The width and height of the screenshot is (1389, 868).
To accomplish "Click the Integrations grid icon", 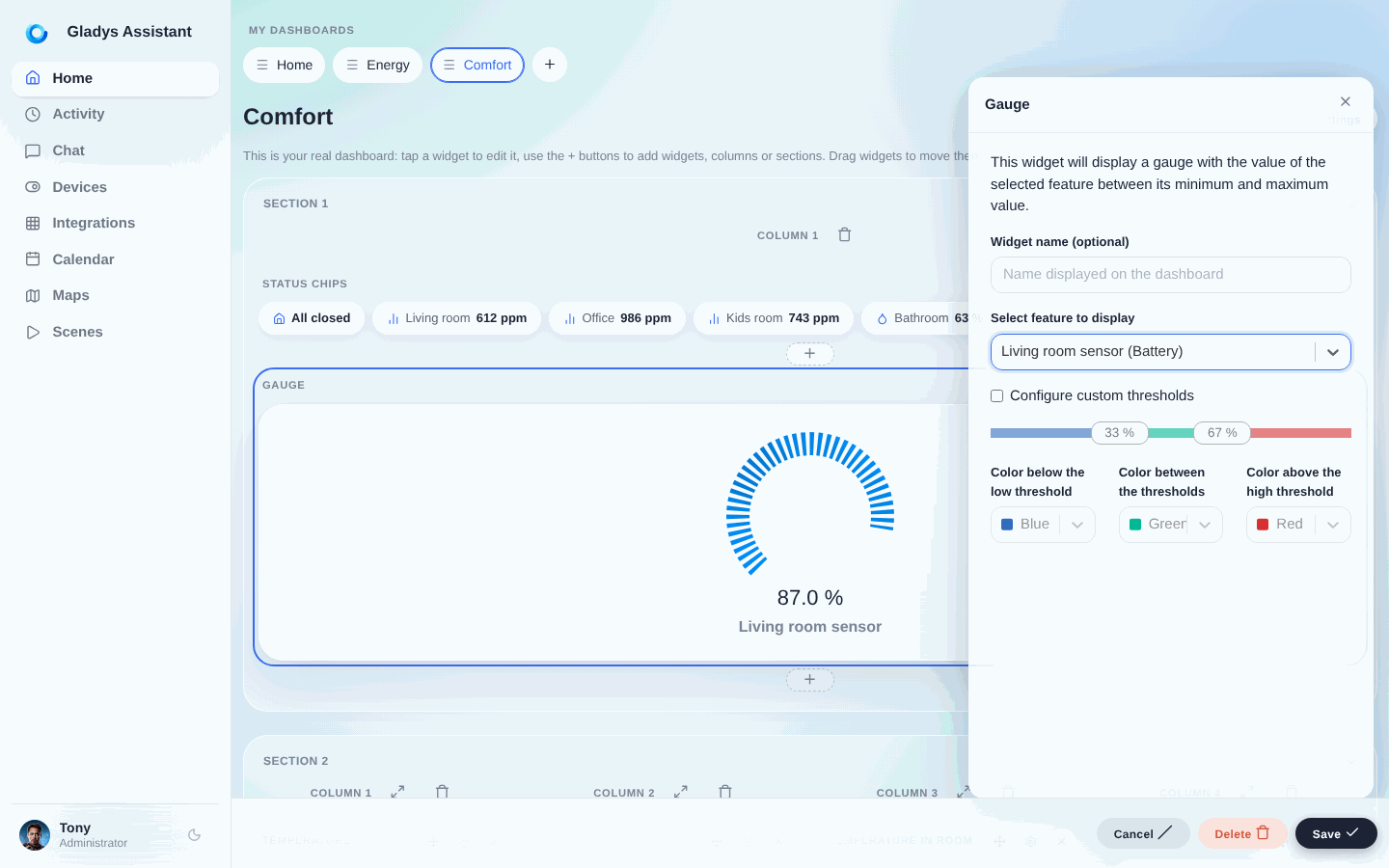I will [x=33, y=223].
